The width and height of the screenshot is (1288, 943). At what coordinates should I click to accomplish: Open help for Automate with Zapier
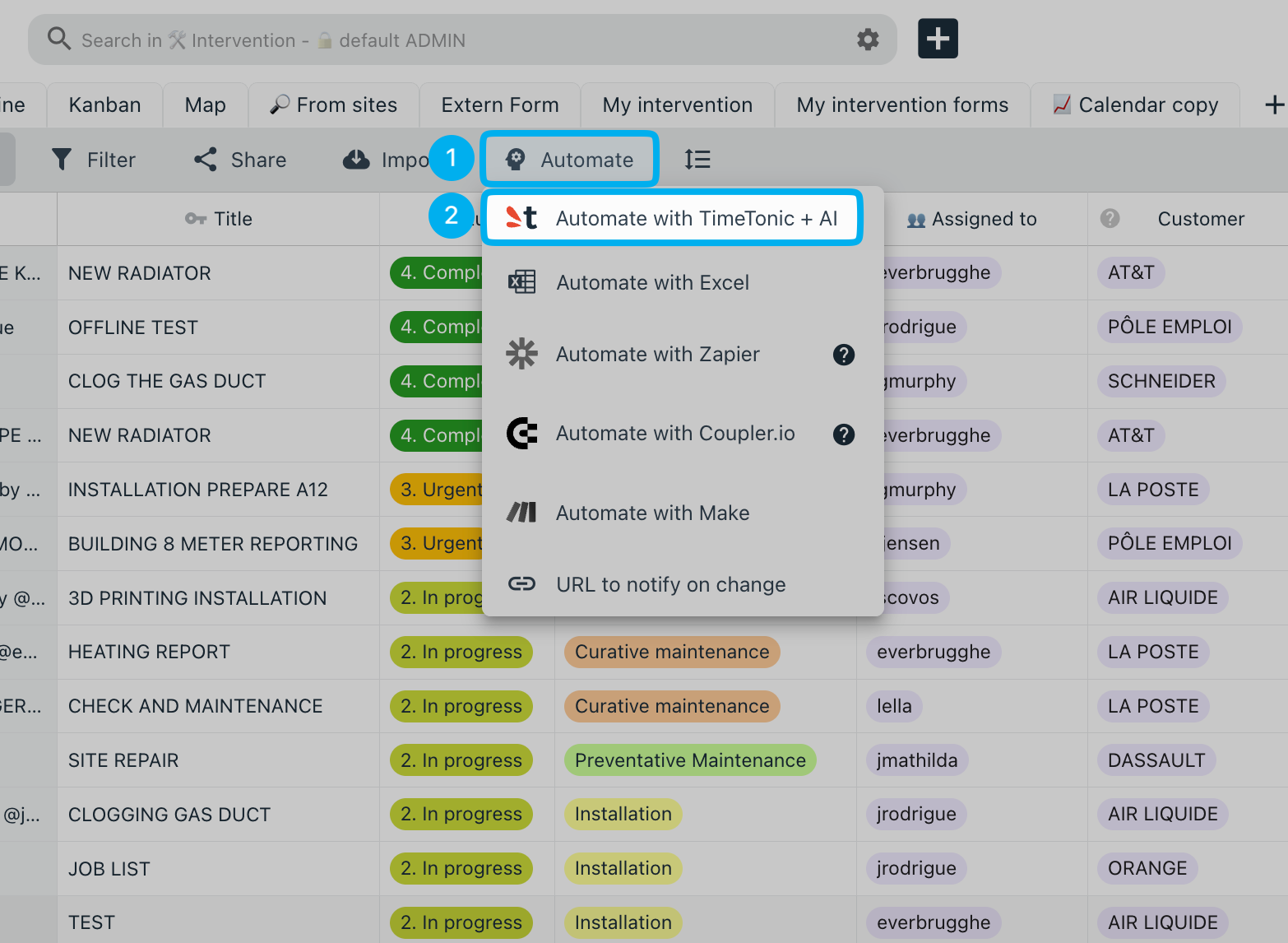844,355
